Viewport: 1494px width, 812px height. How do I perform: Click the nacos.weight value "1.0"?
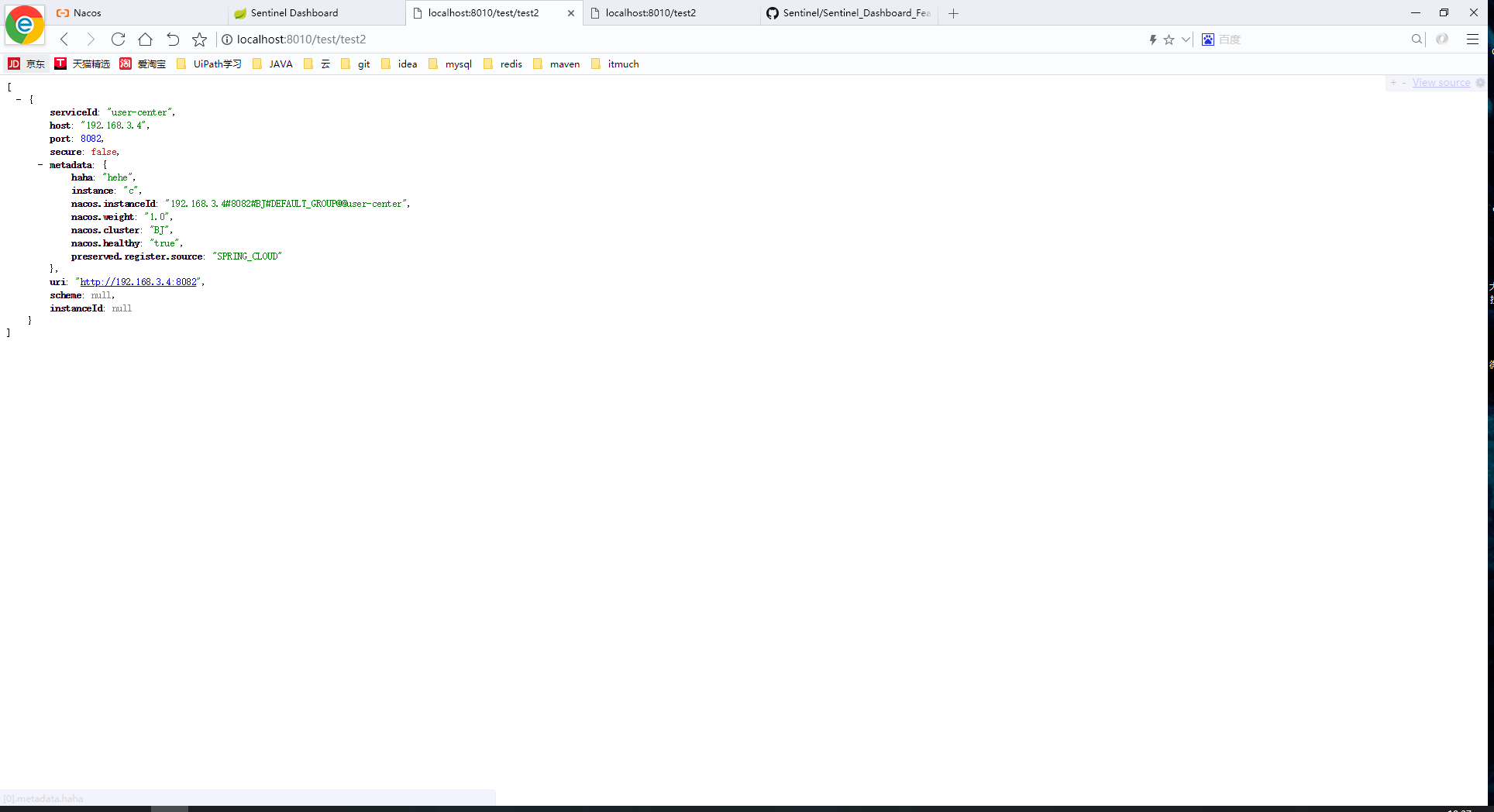[157, 217]
